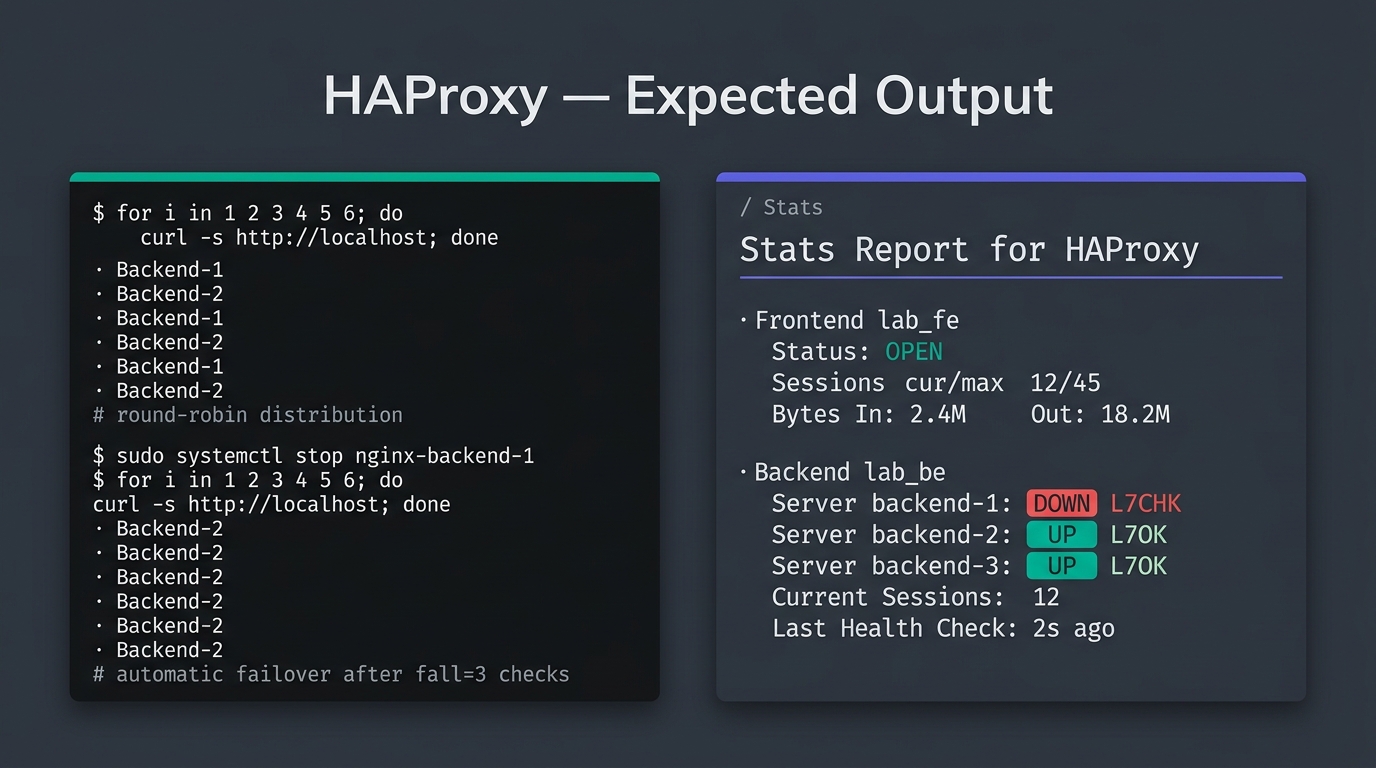Click the round-robin distribution comment line
This screenshot has height=768, width=1376.
(248, 414)
